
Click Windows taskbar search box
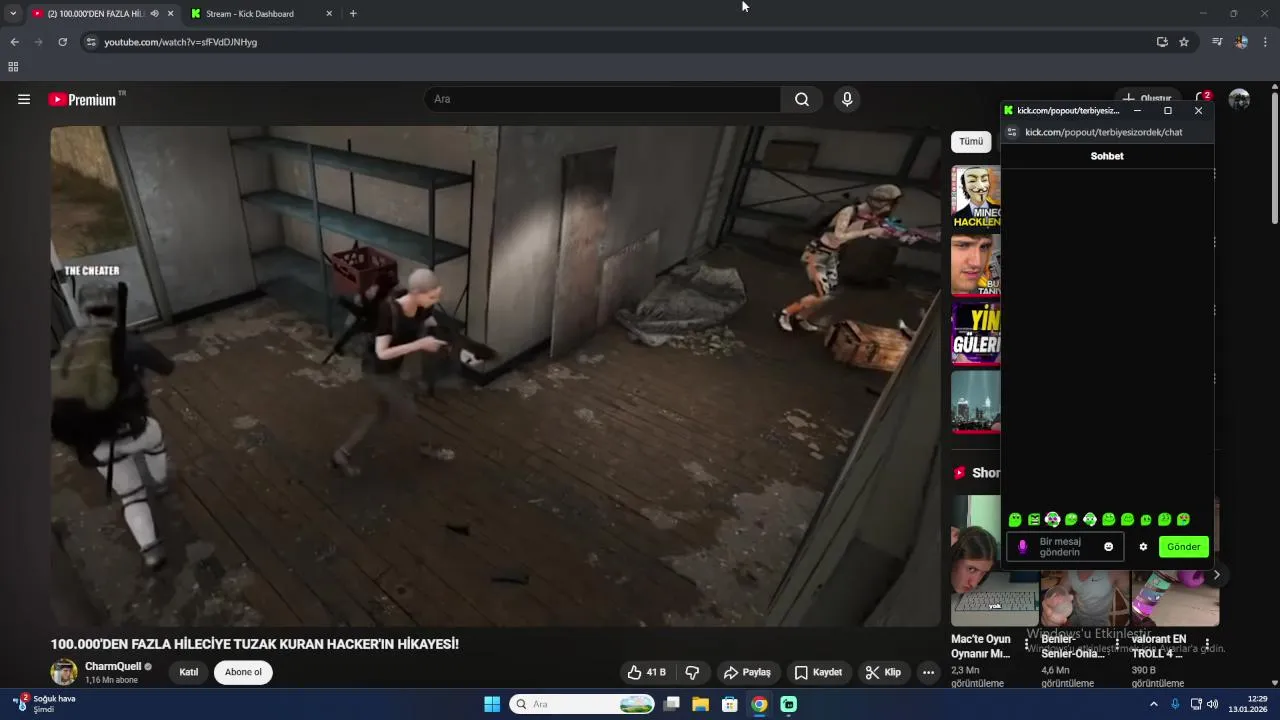click(x=583, y=704)
